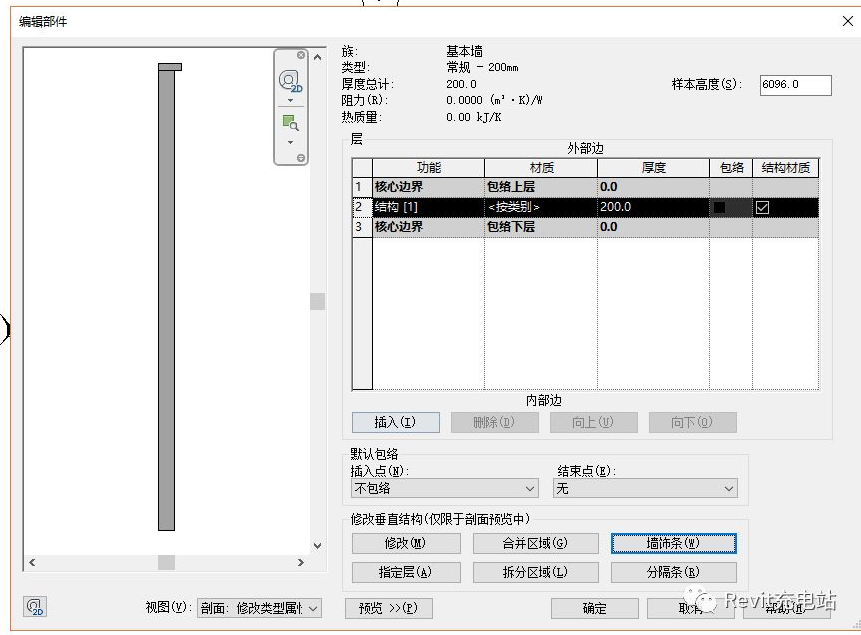Toggle the 包络 checkbox in row 2
The image size is (861, 635).
[719, 207]
